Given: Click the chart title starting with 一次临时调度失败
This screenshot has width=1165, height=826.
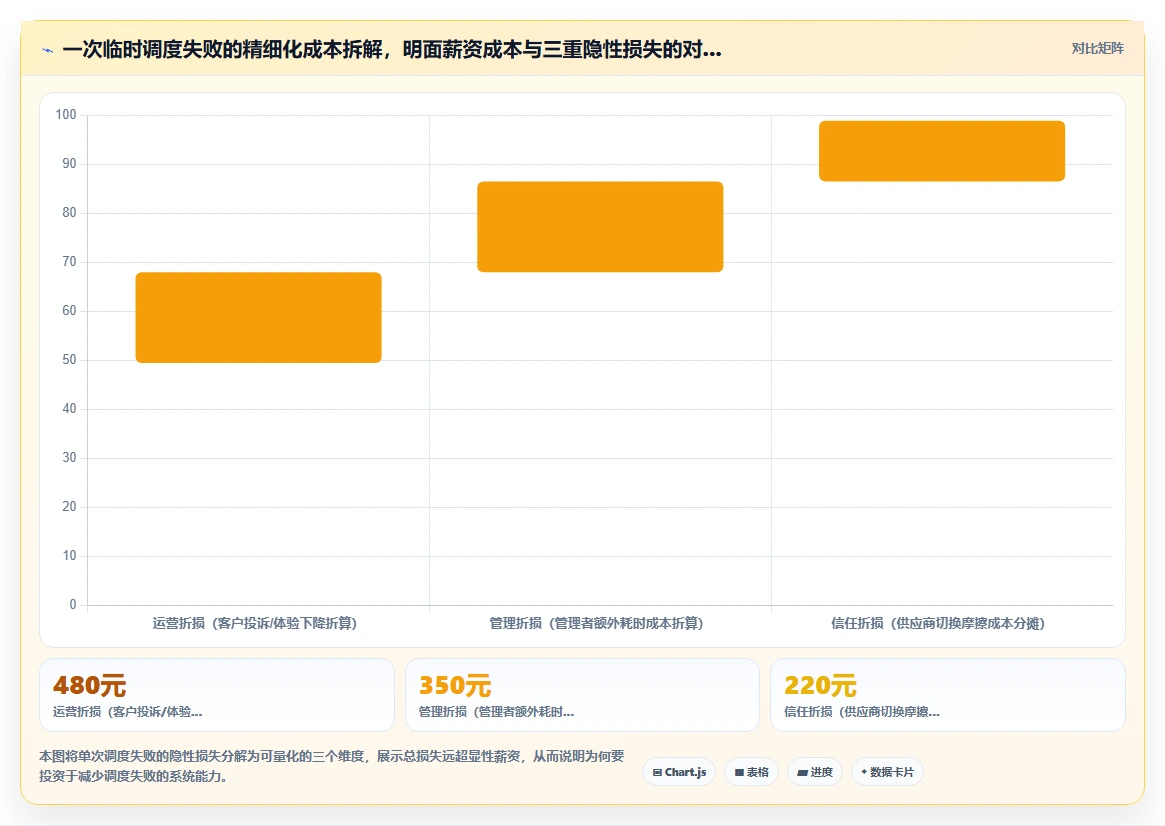Looking at the screenshot, I should (x=392, y=50).
